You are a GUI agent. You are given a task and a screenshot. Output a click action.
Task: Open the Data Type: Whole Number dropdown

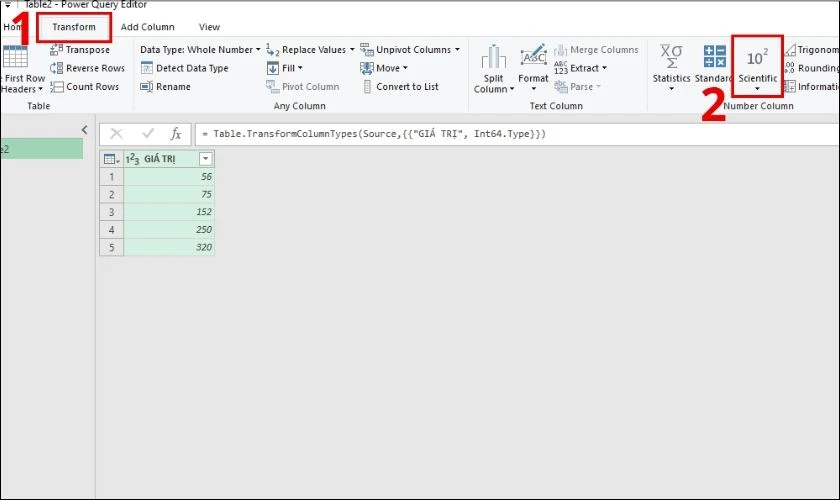pos(200,50)
